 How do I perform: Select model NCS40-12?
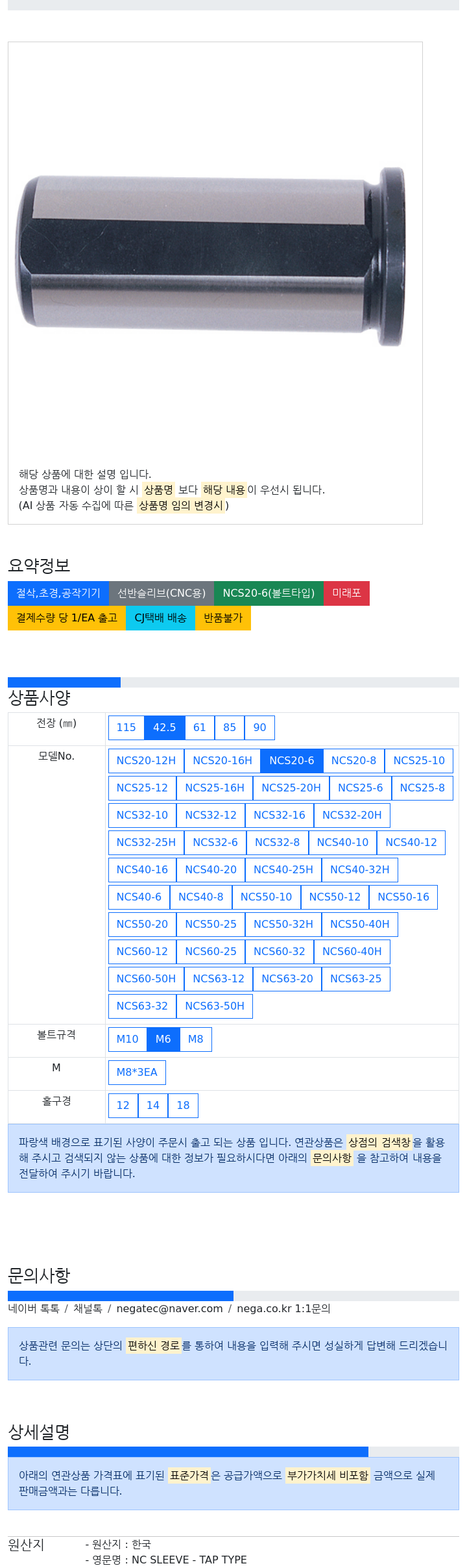[411, 843]
